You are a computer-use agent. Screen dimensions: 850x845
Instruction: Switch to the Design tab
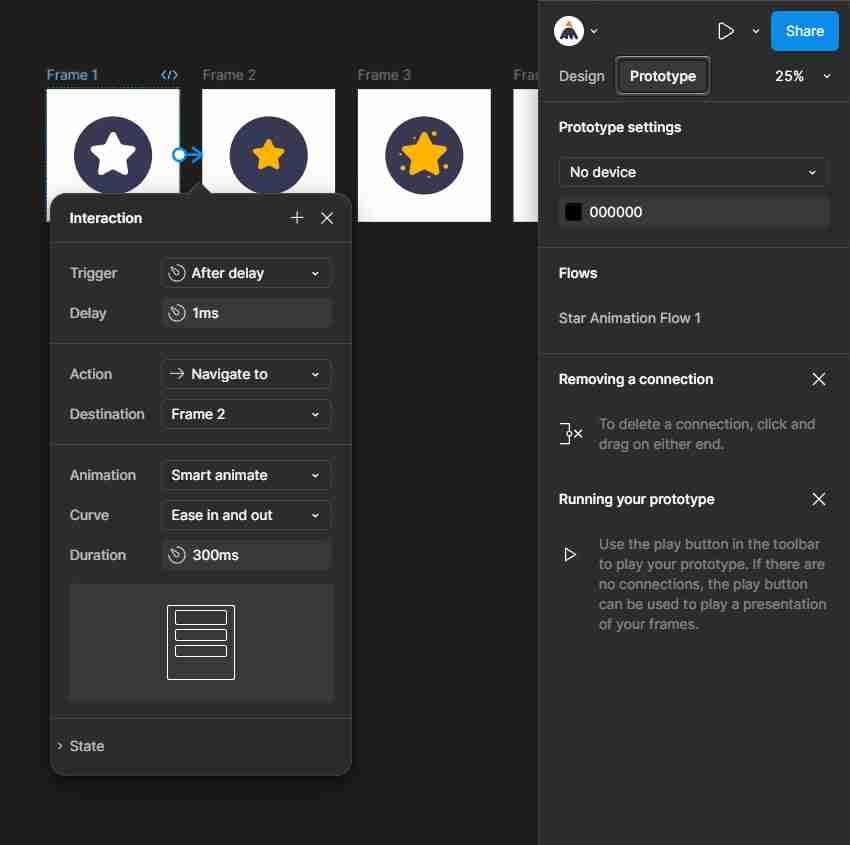(581, 76)
